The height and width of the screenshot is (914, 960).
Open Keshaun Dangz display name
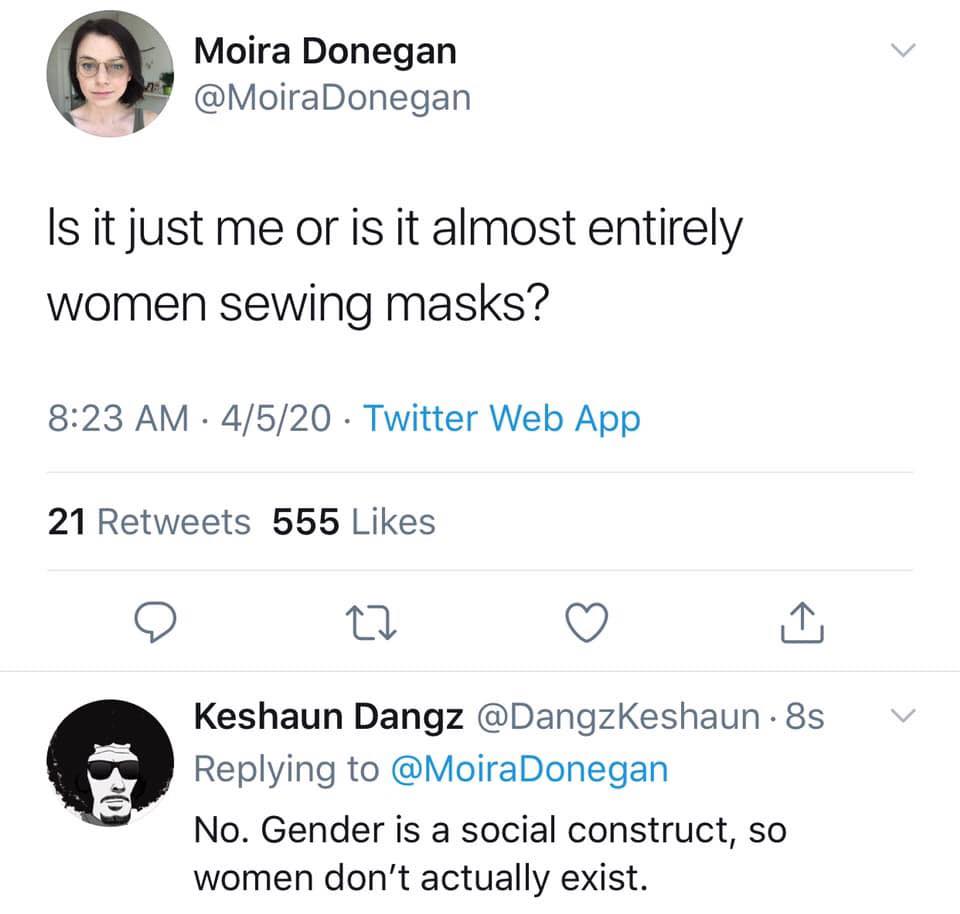tap(328, 717)
